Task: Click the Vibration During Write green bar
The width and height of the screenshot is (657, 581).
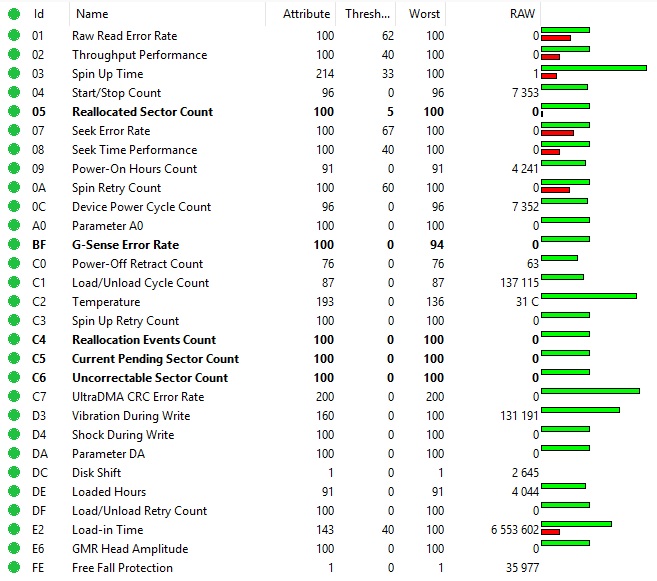Action: (580, 410)
